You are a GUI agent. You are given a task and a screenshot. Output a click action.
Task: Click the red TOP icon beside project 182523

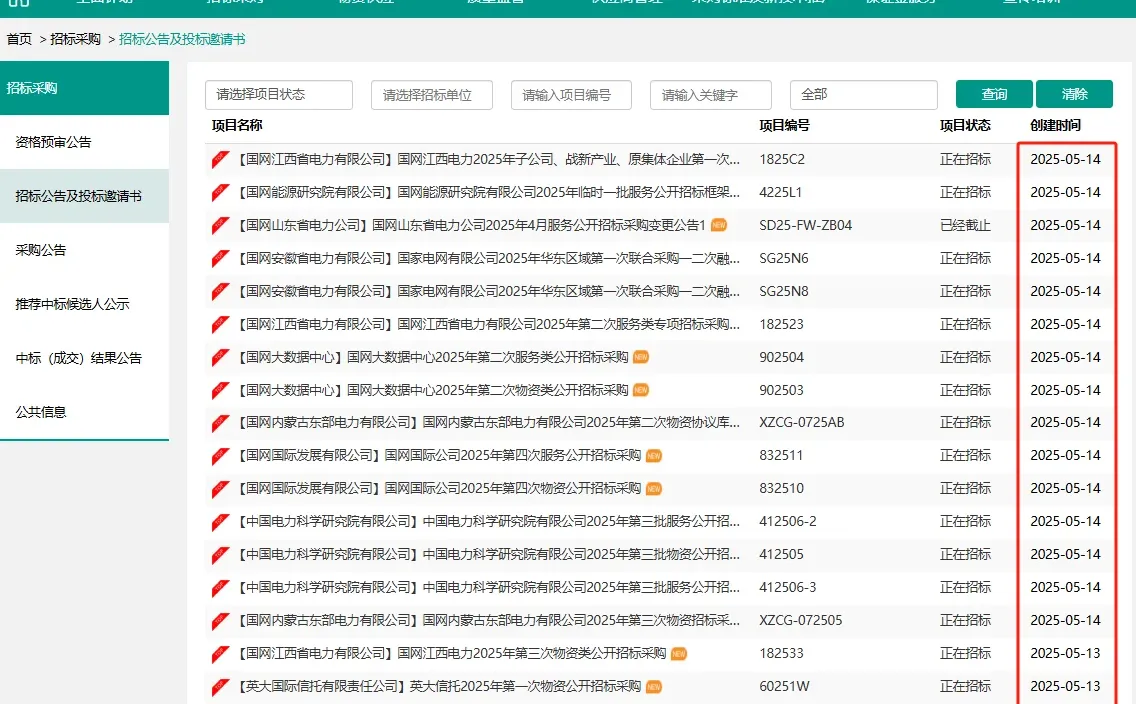(220, 324)
